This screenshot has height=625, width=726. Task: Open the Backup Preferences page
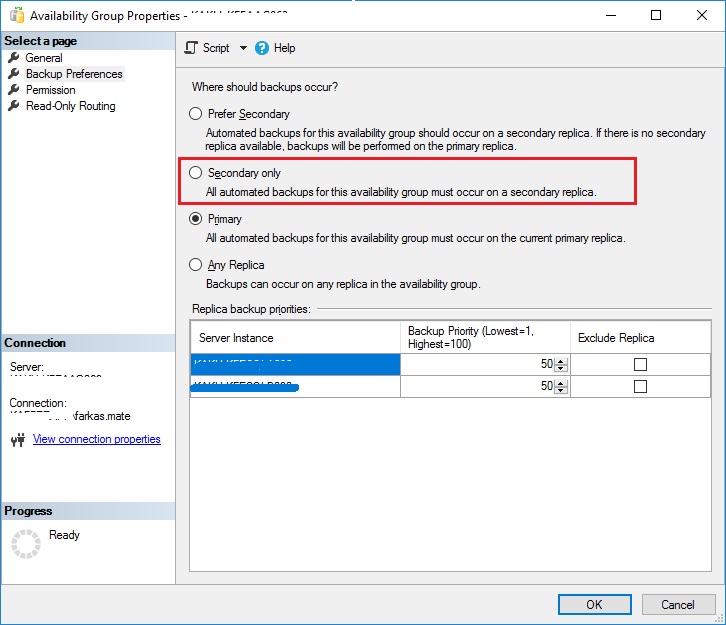(x=74, y=74)
